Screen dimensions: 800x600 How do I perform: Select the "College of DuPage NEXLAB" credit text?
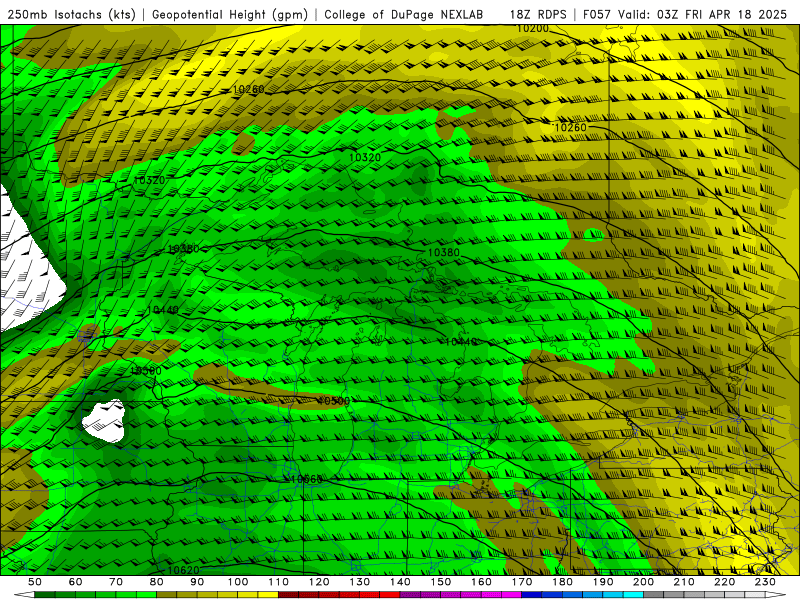pos(404,14)
